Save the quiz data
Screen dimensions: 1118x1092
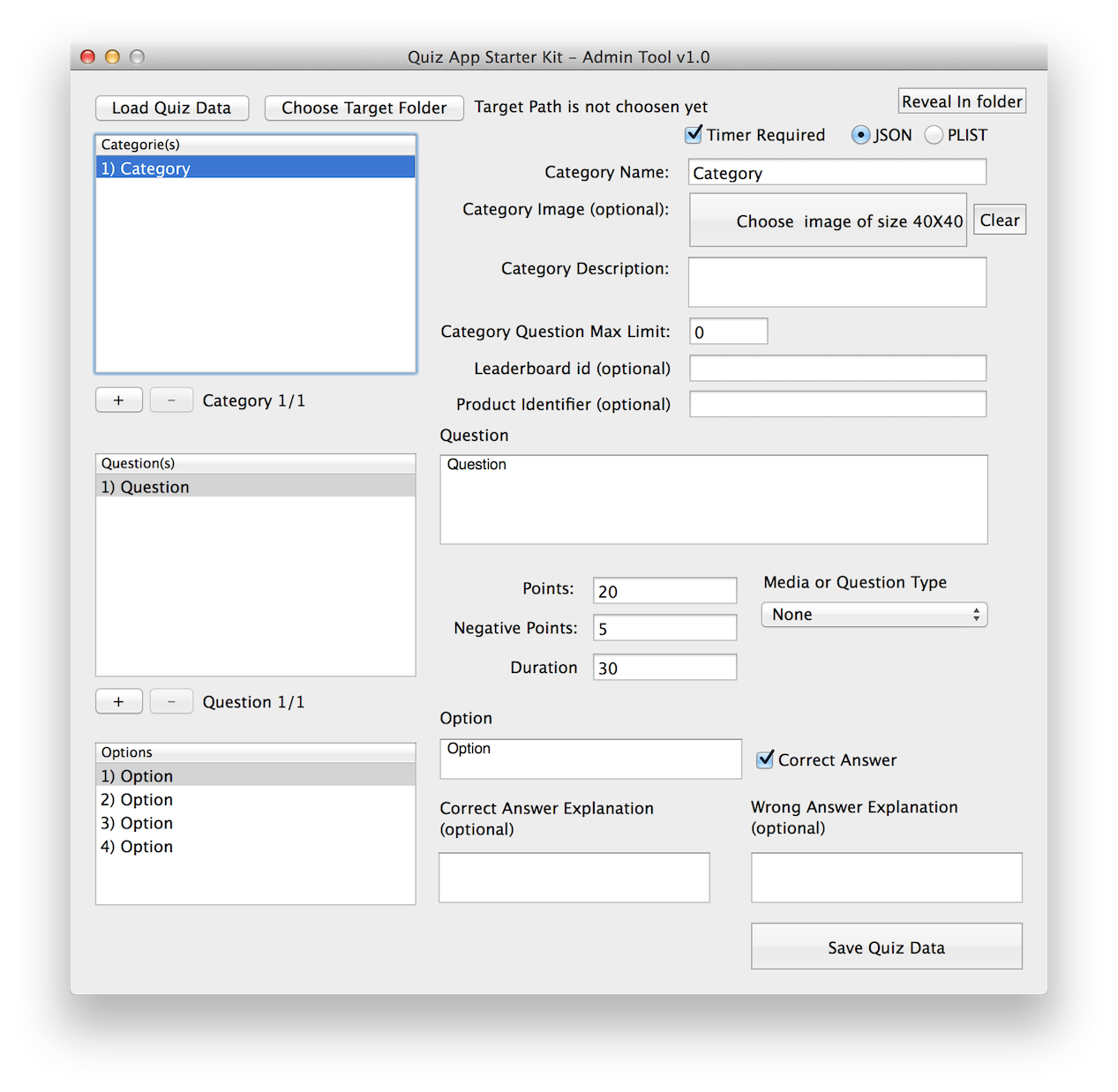click(886, 947)
